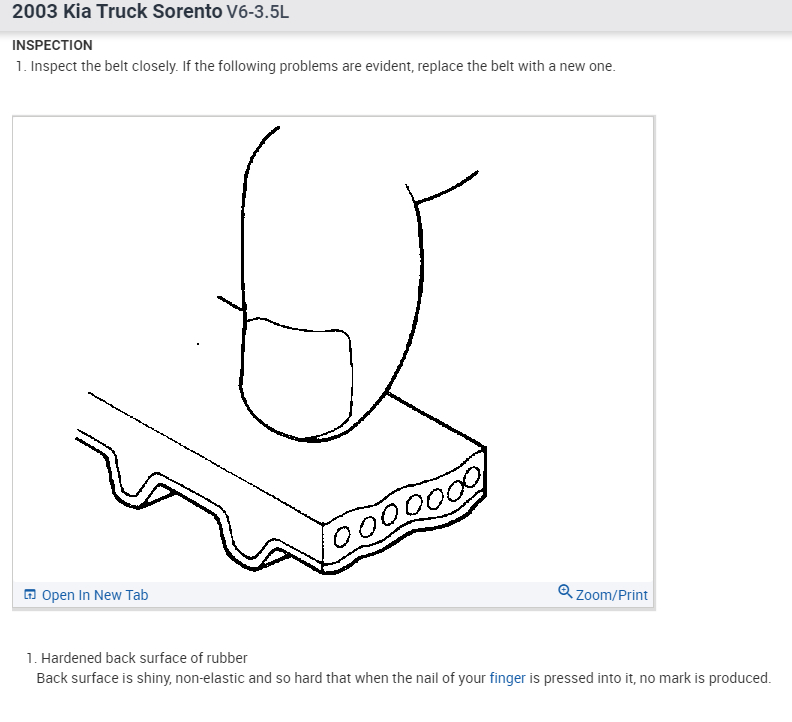Click the V6-3.5L engine label
Viewport: 792px width, 722px height.
pos(258,12)
